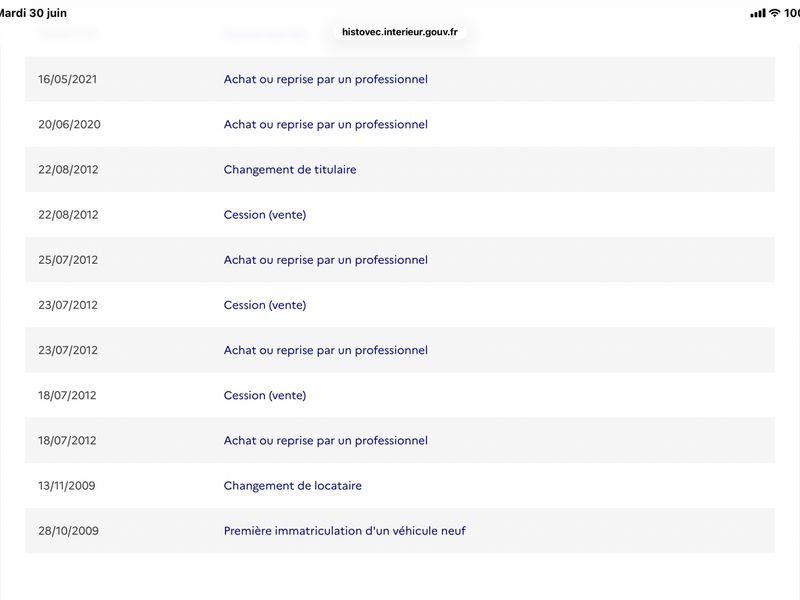Click the date 25/07/2012
The image size is (800, 600).
coord(68,260)
